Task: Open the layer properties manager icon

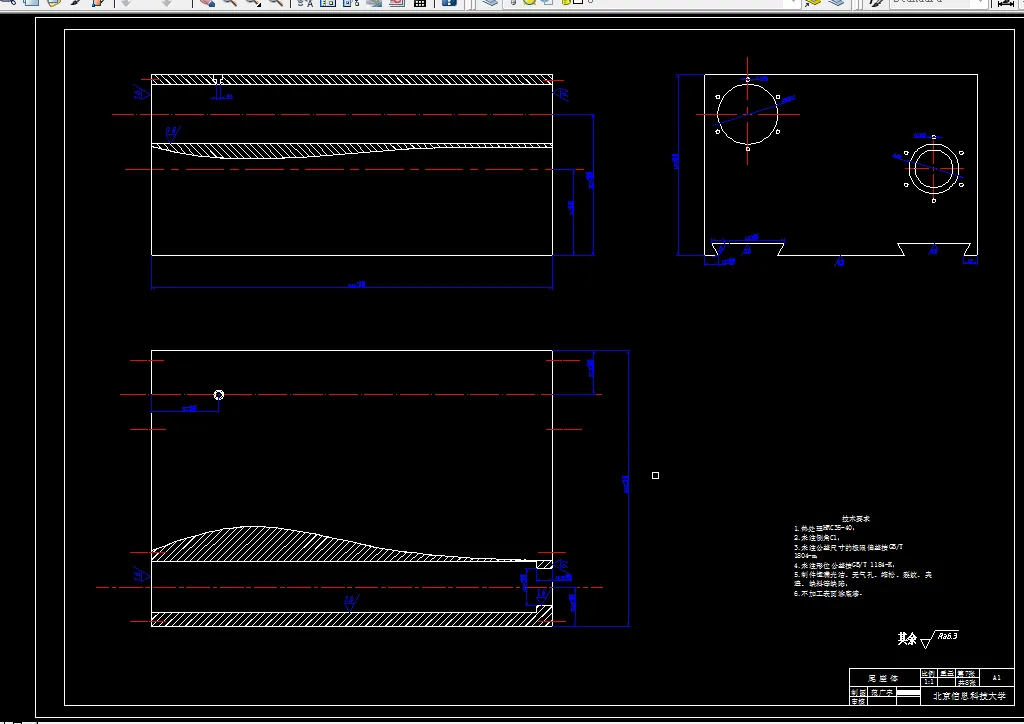Action: pos(490,3)
